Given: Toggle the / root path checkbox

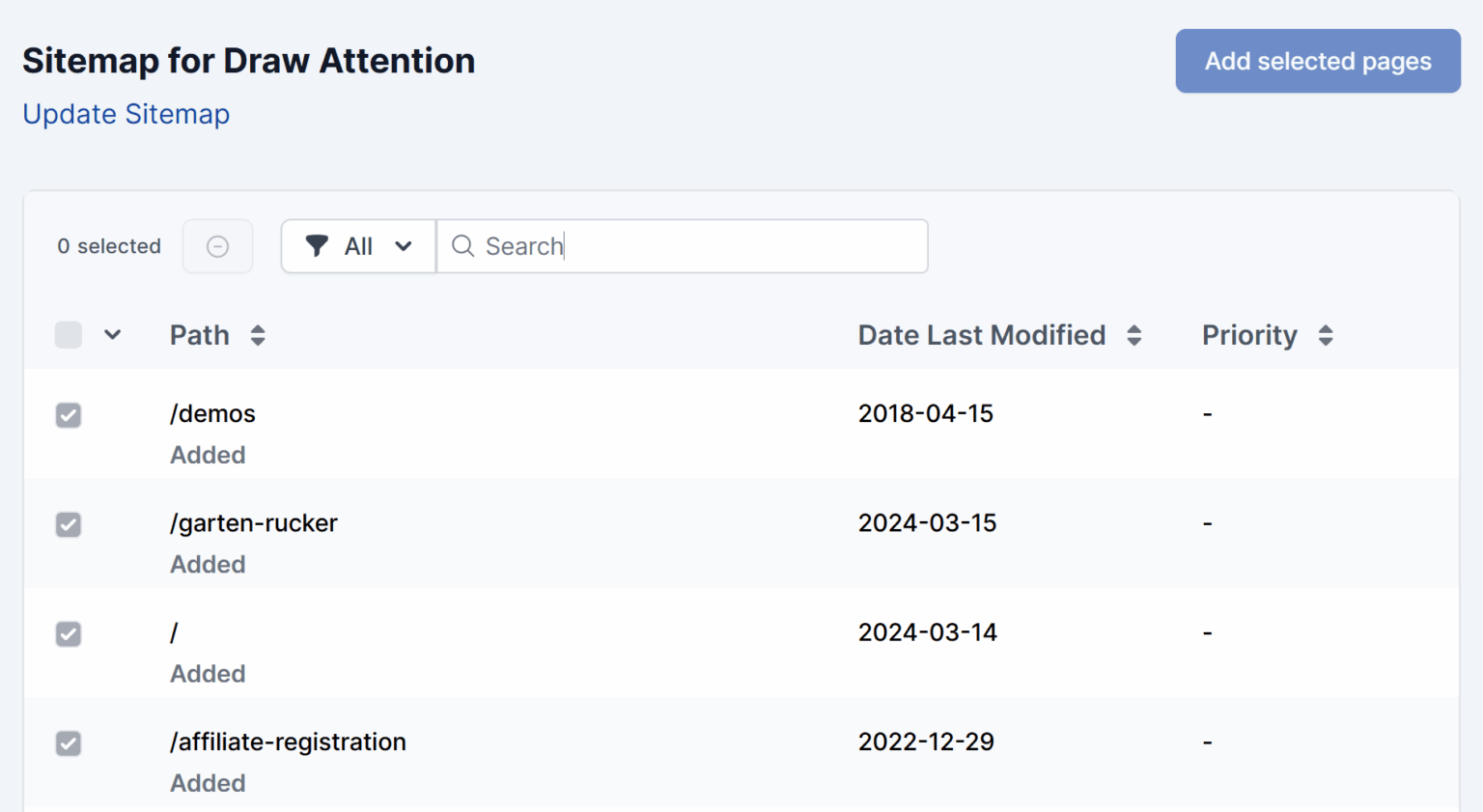Looking at the screenshot, I should click(69, 634).
